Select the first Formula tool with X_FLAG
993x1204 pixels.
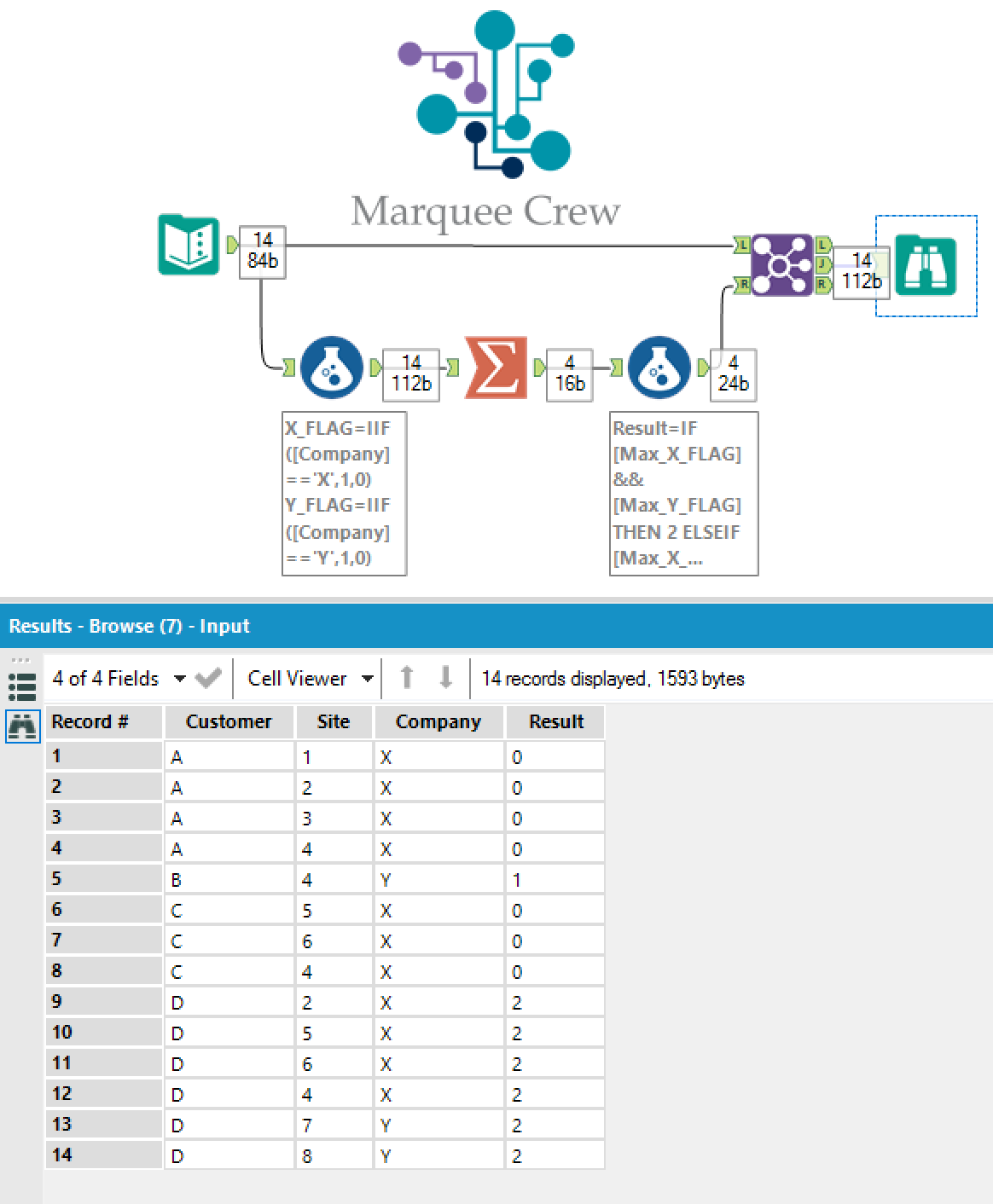click(x=332, y=368)
